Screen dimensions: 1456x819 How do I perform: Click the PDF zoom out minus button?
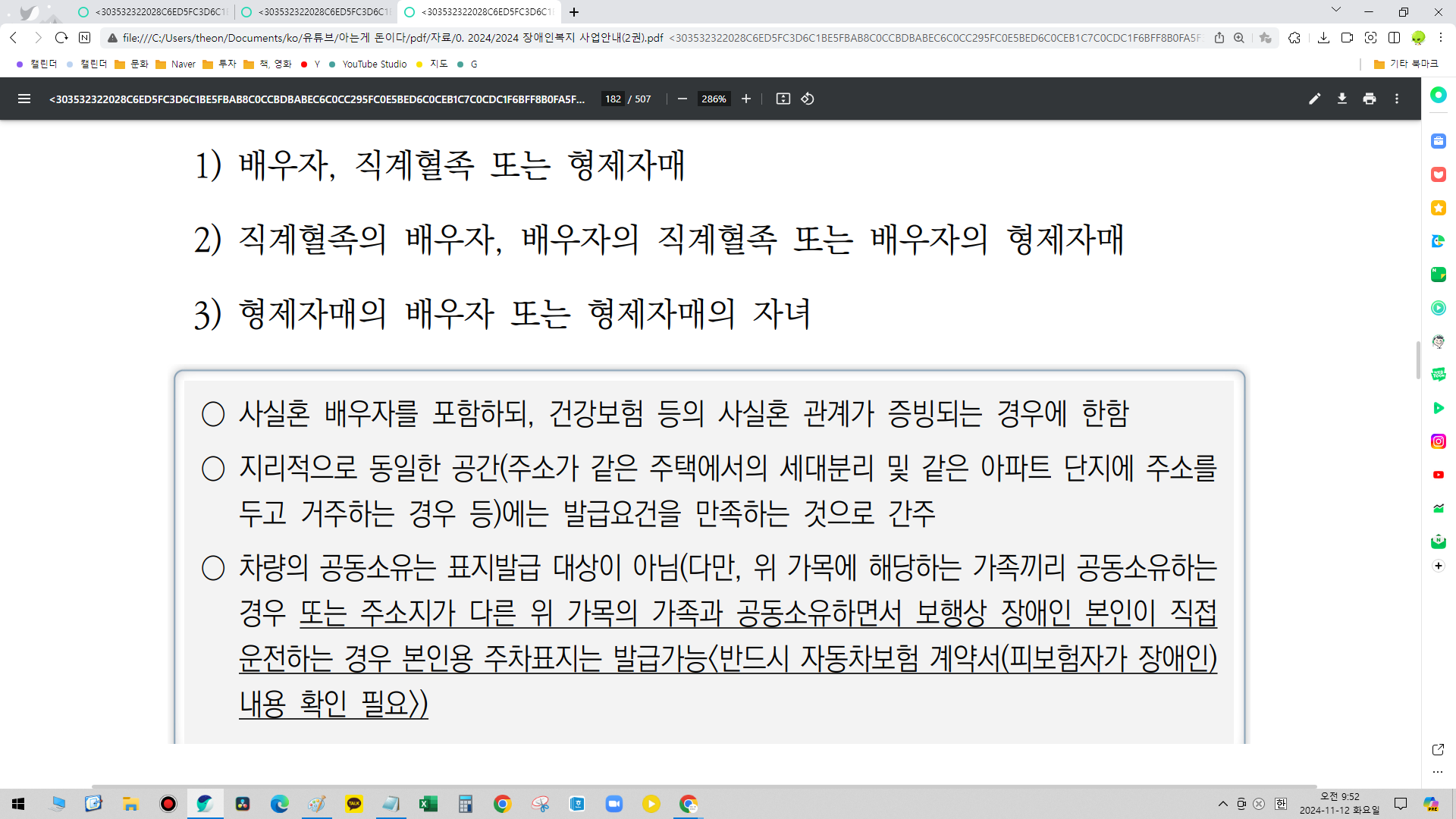click(682, 99)
